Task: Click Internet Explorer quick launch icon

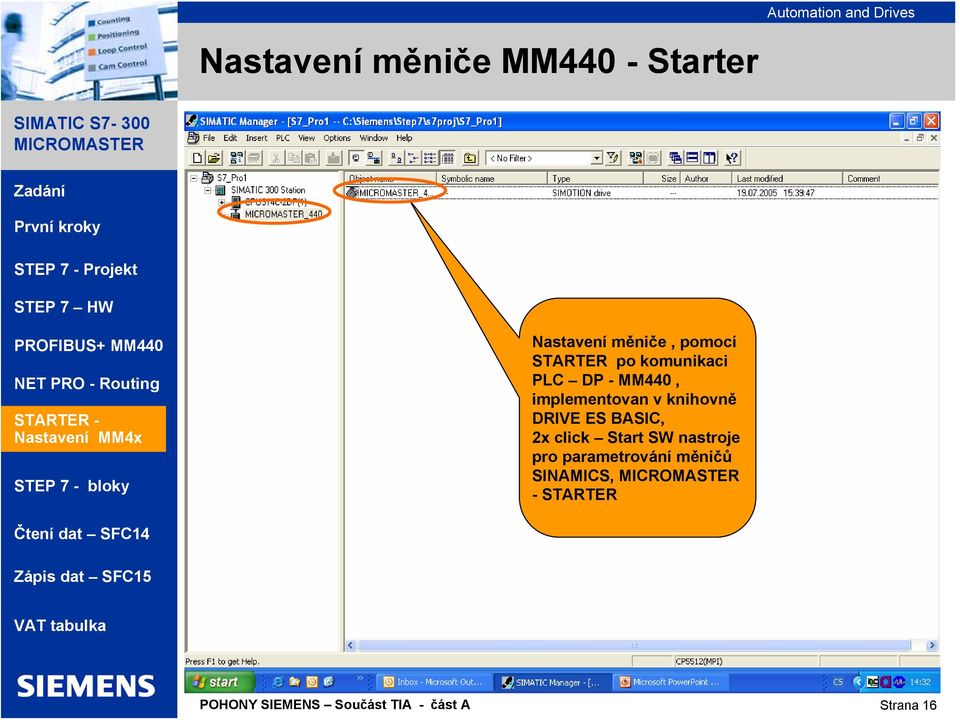Action: (x=278, y=681)
